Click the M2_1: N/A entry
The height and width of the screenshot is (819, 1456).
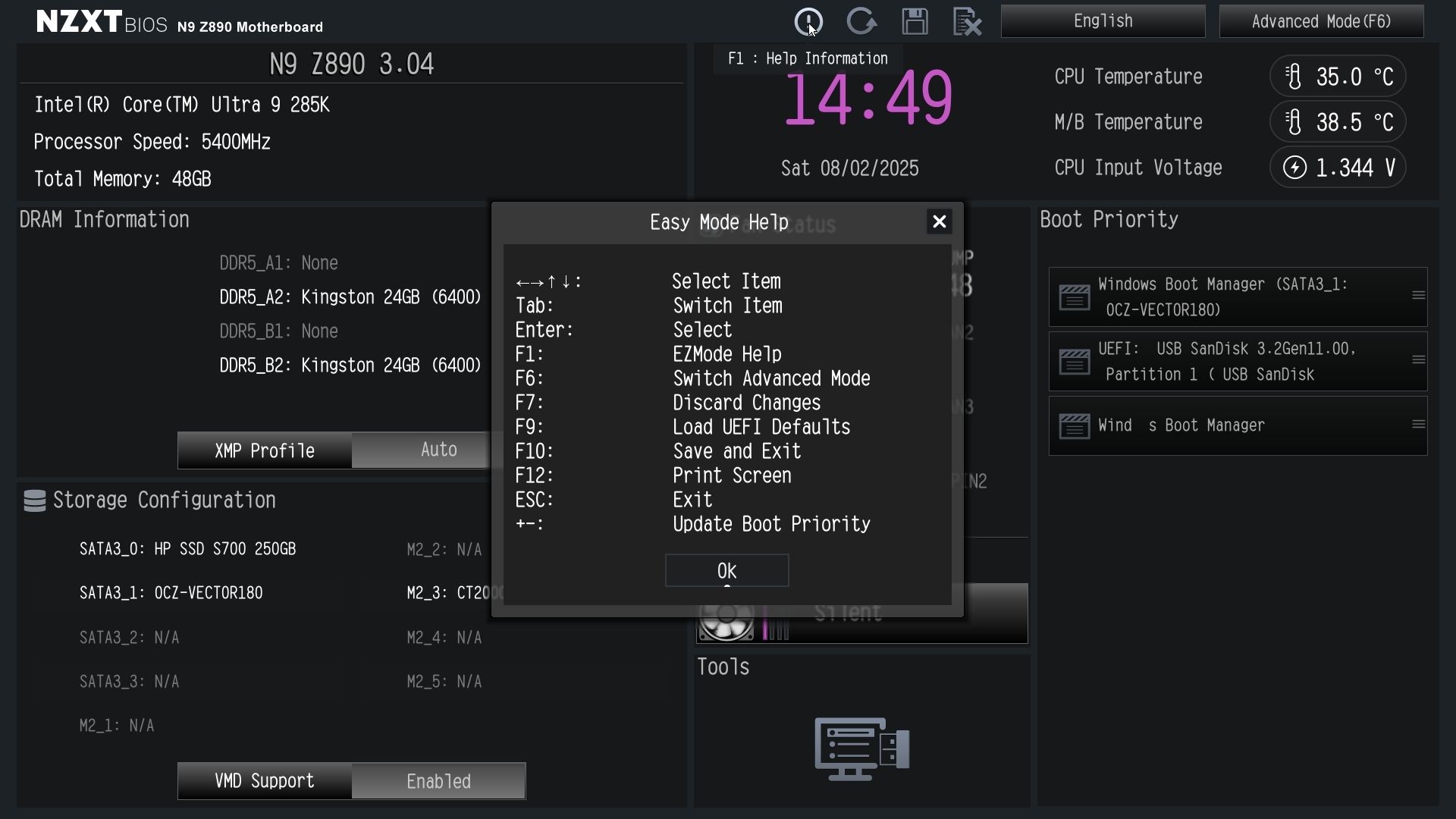116,726
